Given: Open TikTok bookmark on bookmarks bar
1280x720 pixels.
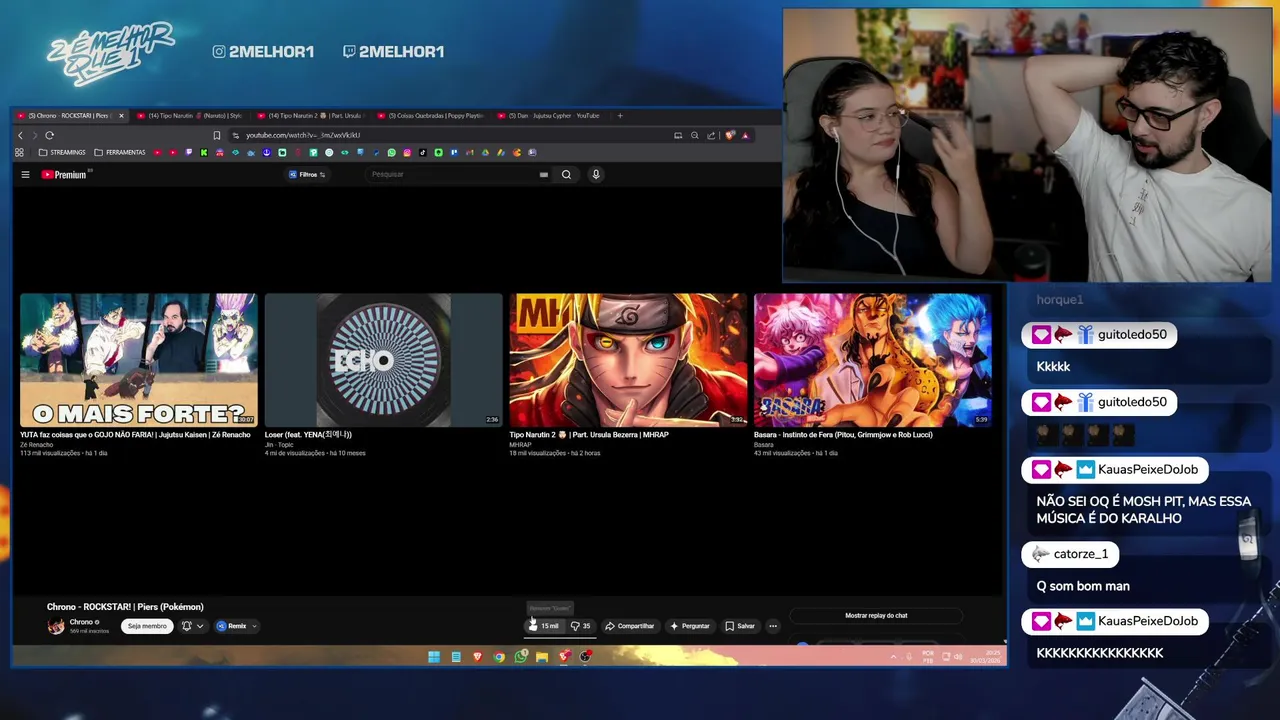Looking at the screenshot, I should (422, 152).
